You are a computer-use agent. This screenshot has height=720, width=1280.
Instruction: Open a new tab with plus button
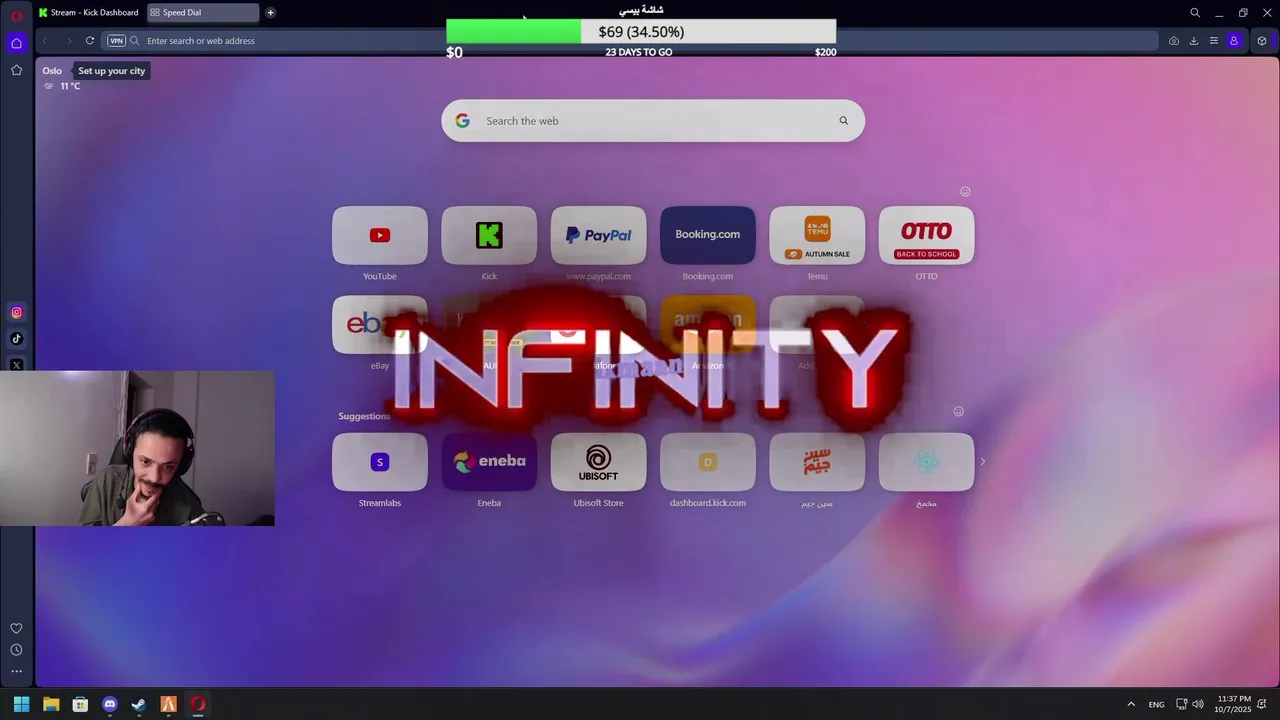point(270,13)
